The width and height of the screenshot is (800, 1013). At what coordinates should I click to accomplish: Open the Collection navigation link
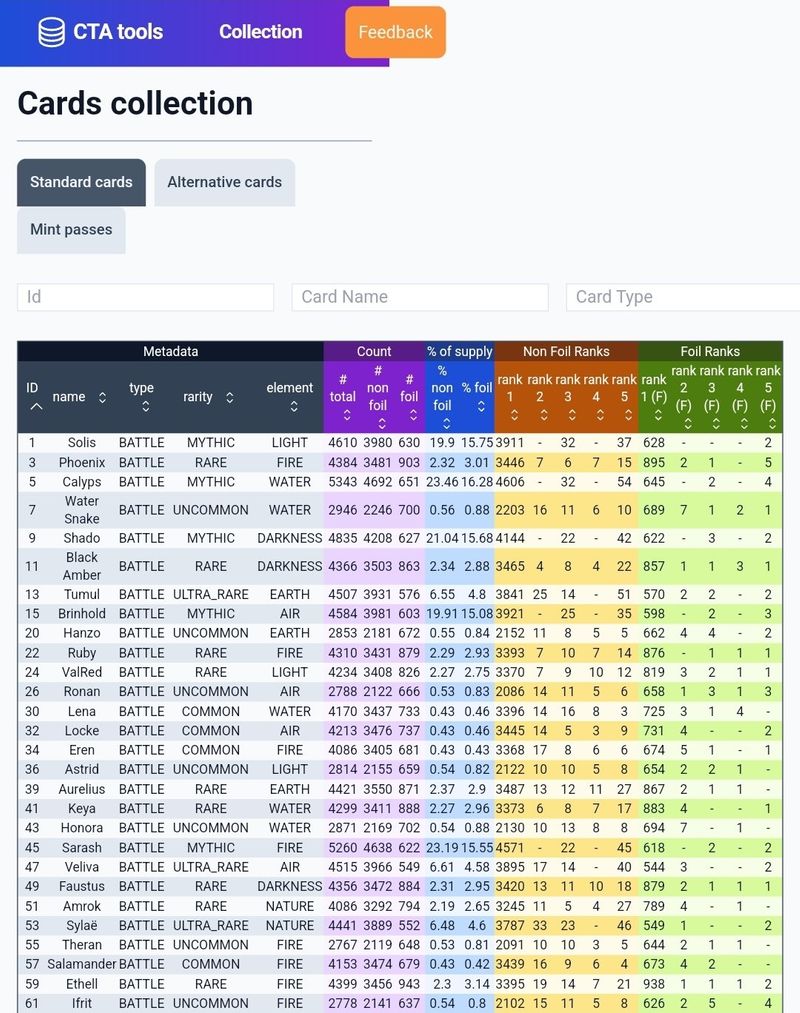(260, 32)
